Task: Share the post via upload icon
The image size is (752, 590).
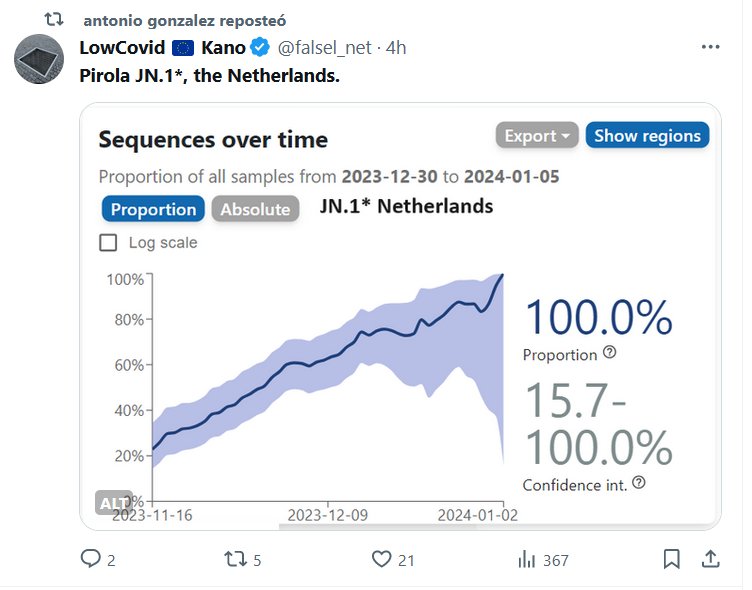Action: point(710,559)
